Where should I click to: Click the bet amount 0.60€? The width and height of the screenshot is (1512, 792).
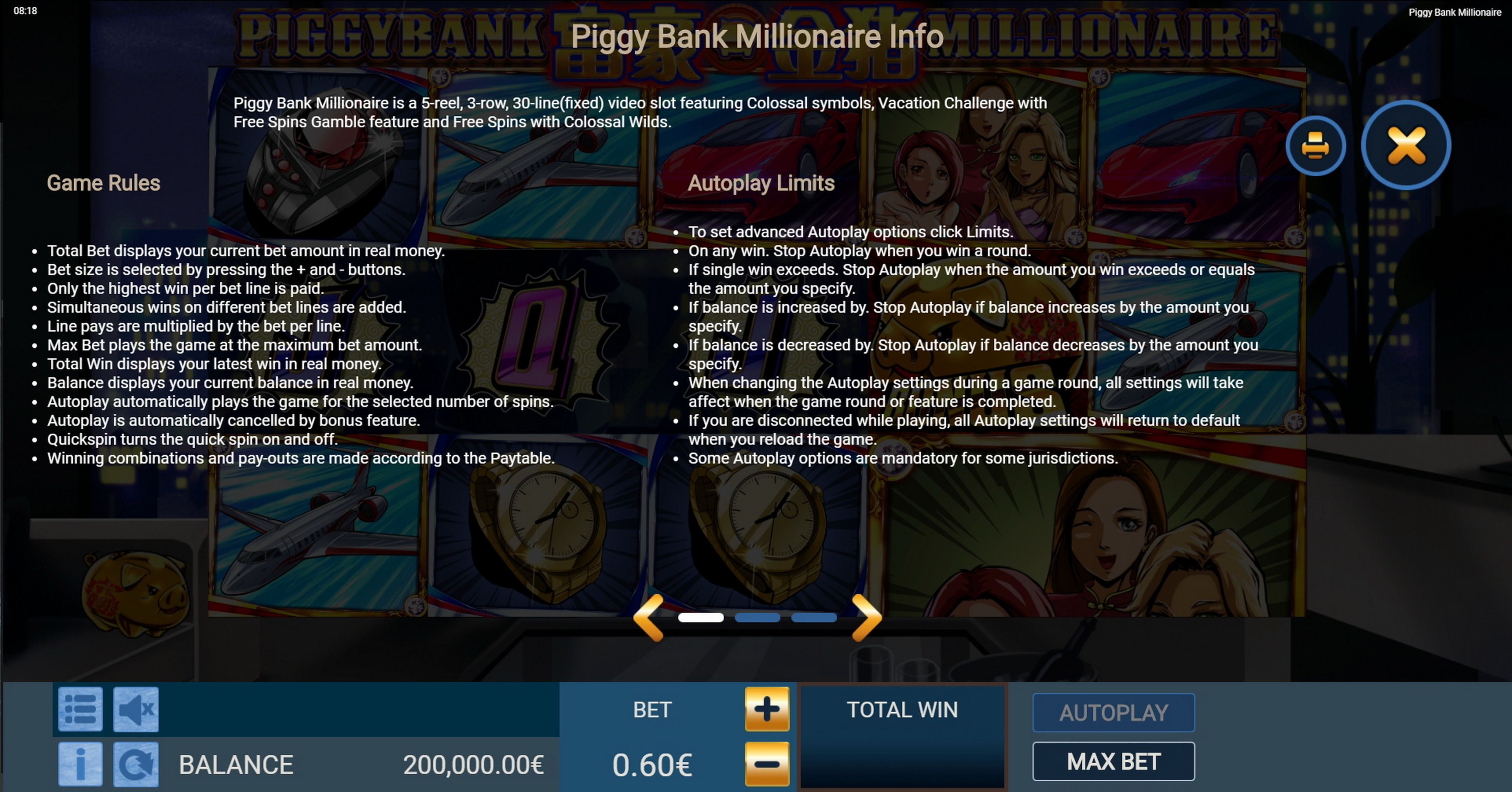(652, 765)
